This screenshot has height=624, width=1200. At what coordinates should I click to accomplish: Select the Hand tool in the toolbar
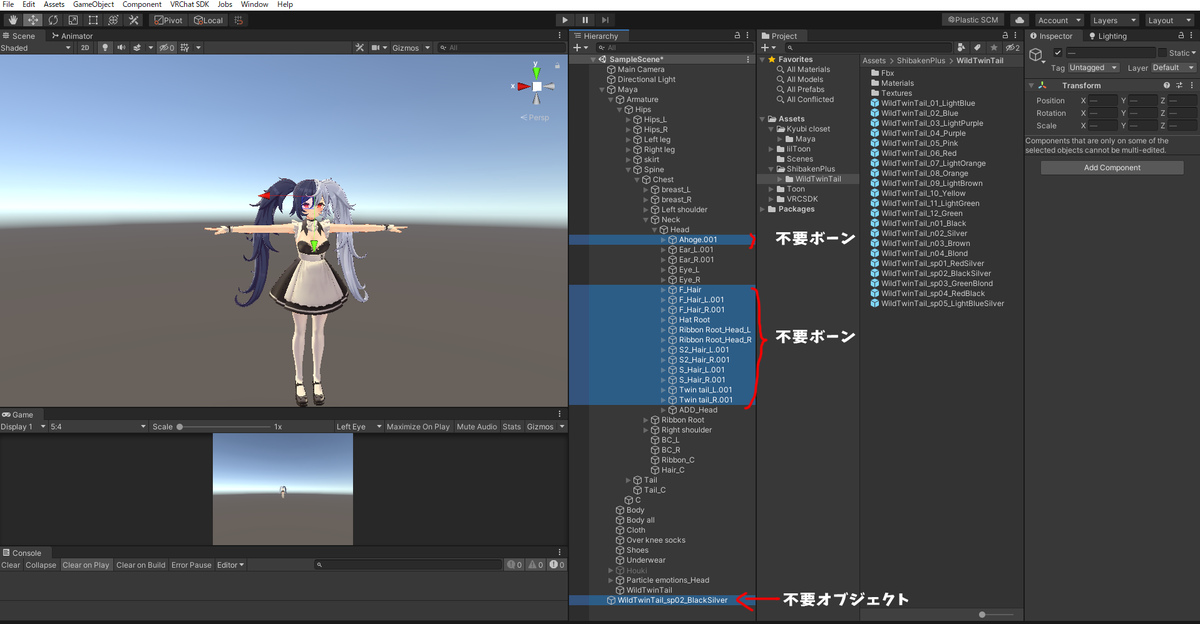pyautogui.click(x=11, y=20)
